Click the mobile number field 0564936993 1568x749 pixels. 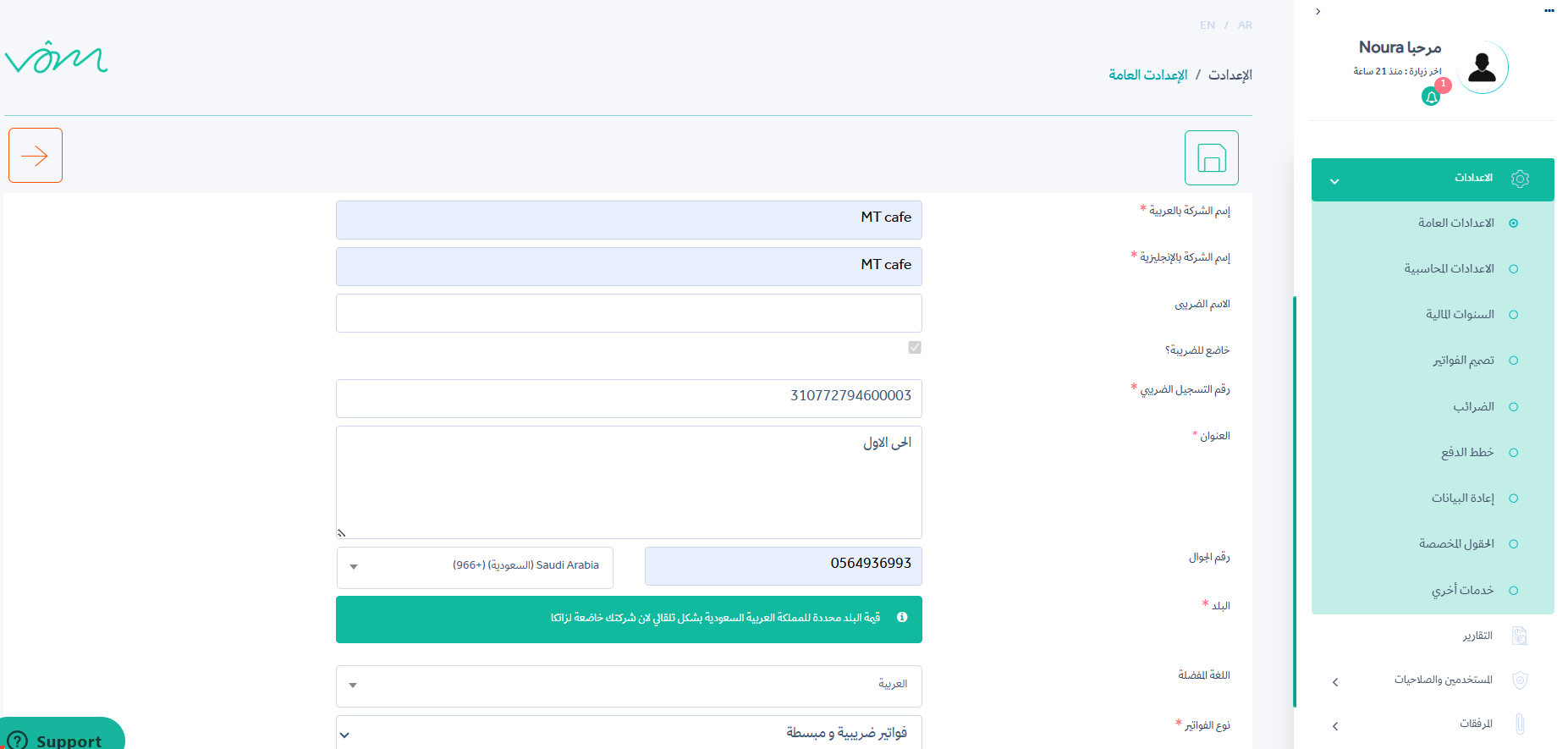(x=784, y=566)
